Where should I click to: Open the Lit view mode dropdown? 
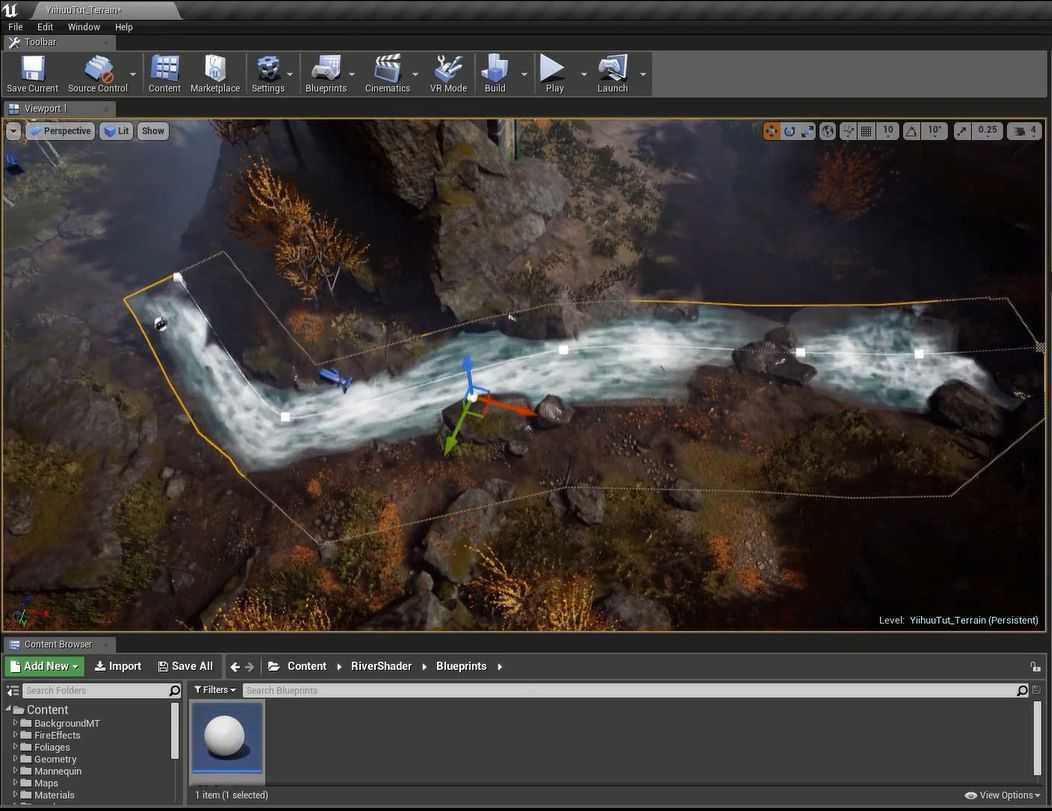pyautogui.click(x=117, y=131)
